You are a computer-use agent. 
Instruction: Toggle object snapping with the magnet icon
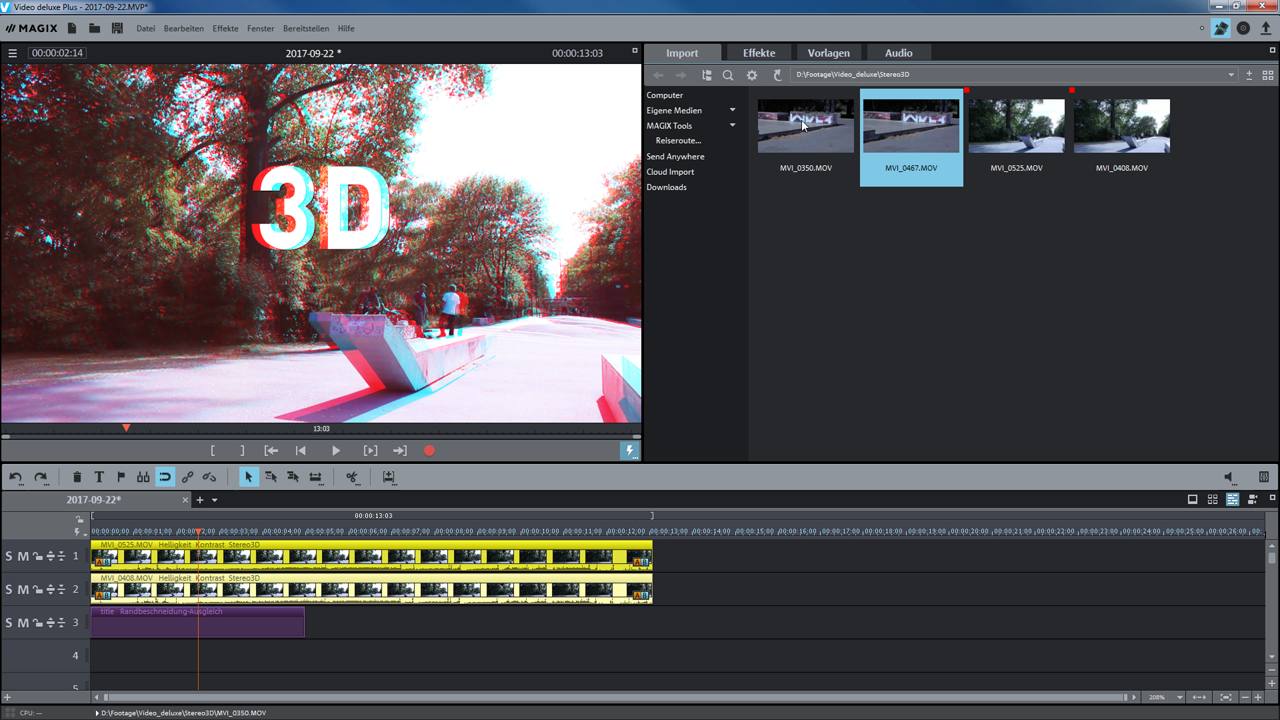[x=165, y=477]
